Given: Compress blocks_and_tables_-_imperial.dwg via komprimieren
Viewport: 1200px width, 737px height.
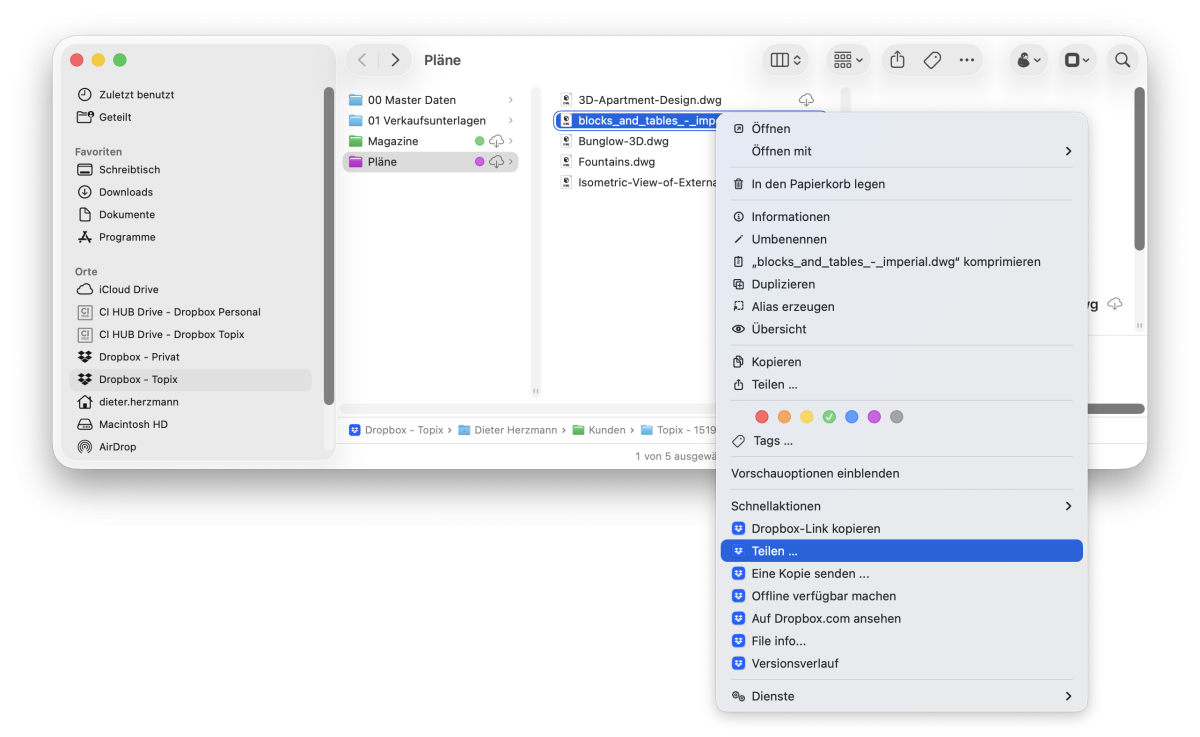Looking at the screenshot, I should coord(901,262).
